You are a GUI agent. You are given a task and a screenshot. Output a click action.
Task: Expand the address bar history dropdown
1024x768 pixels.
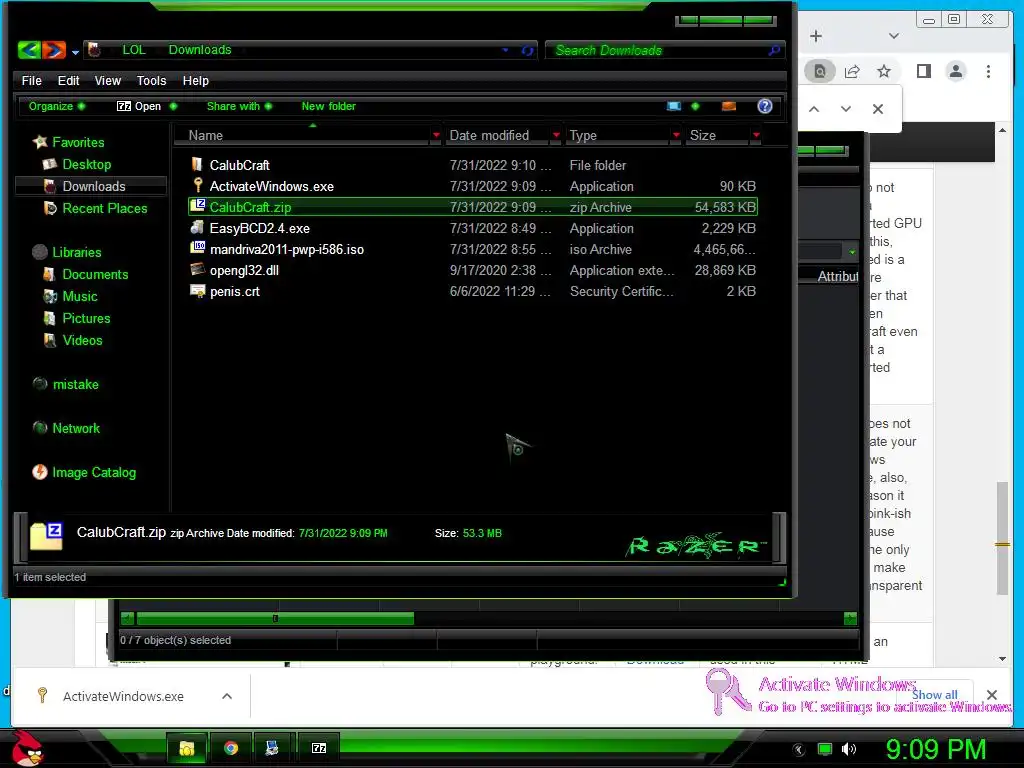click(505, 50)
